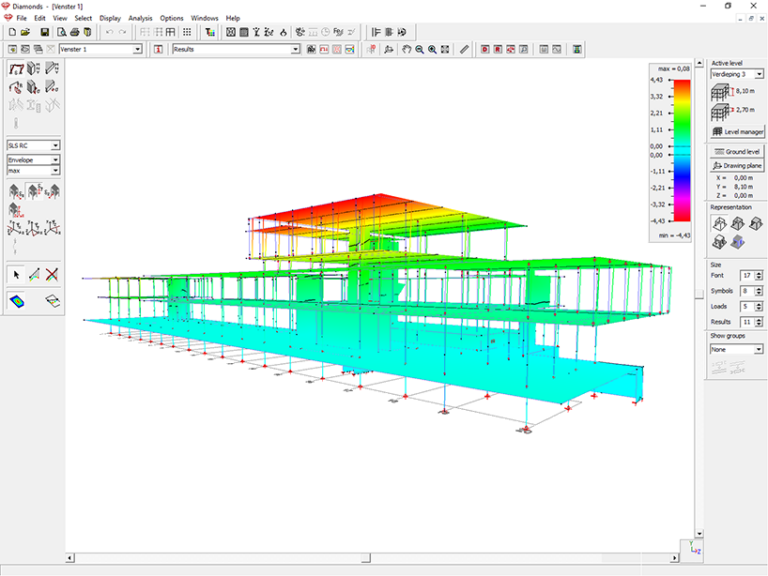Toggle the first wireframe representation icon
768x576 pixels.
coord(719,225)
